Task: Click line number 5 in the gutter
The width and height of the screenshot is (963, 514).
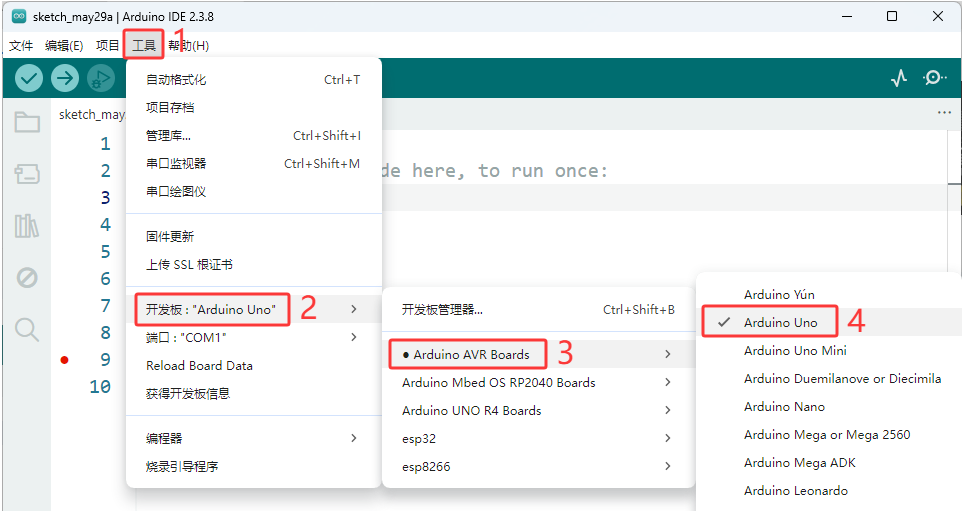Action: 106,252
